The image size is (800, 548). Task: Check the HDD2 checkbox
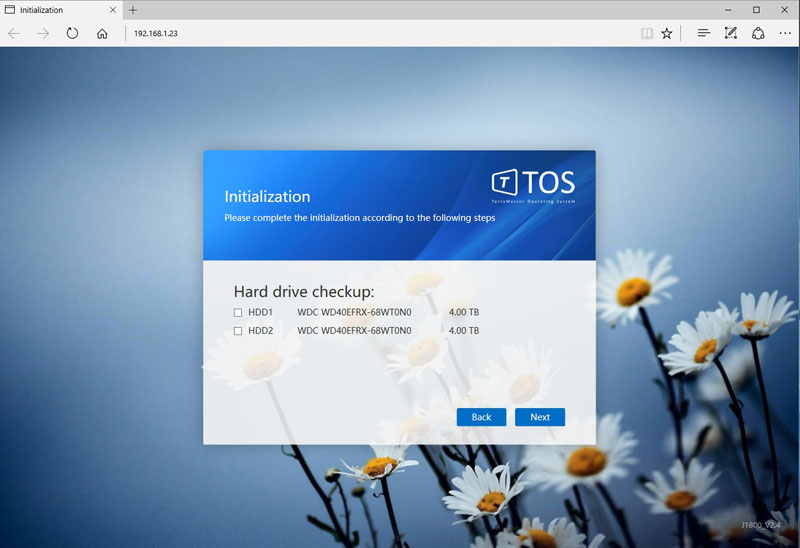(x=238, y=331)
